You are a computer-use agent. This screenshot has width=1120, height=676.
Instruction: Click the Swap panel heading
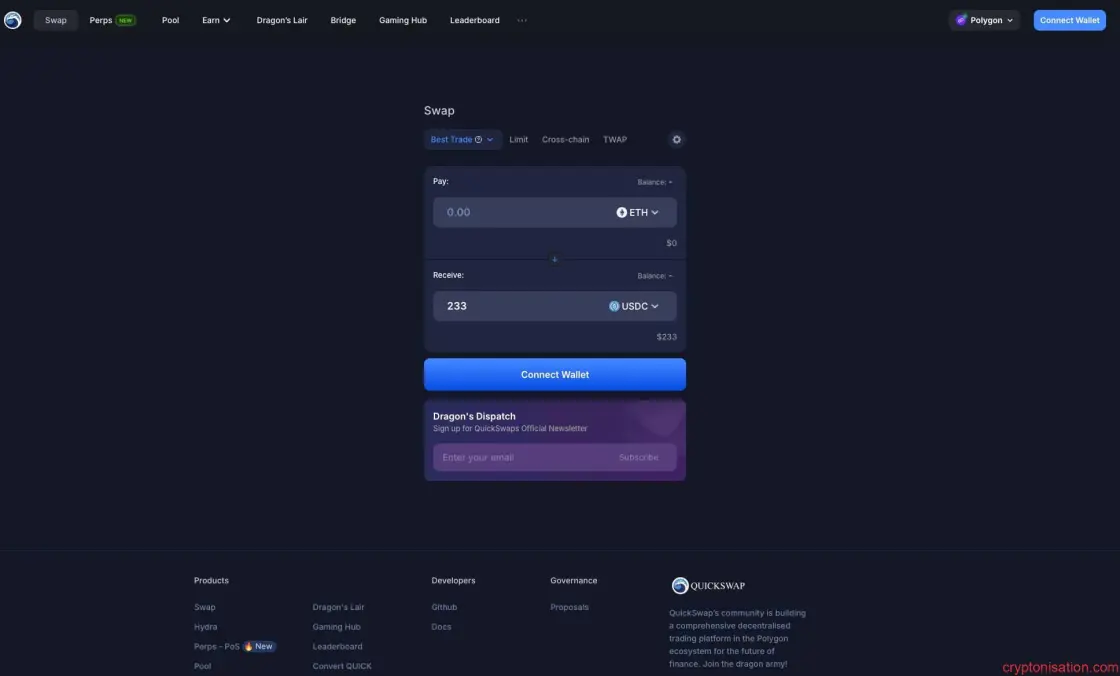pyautogui.click(x=439, y=111)
